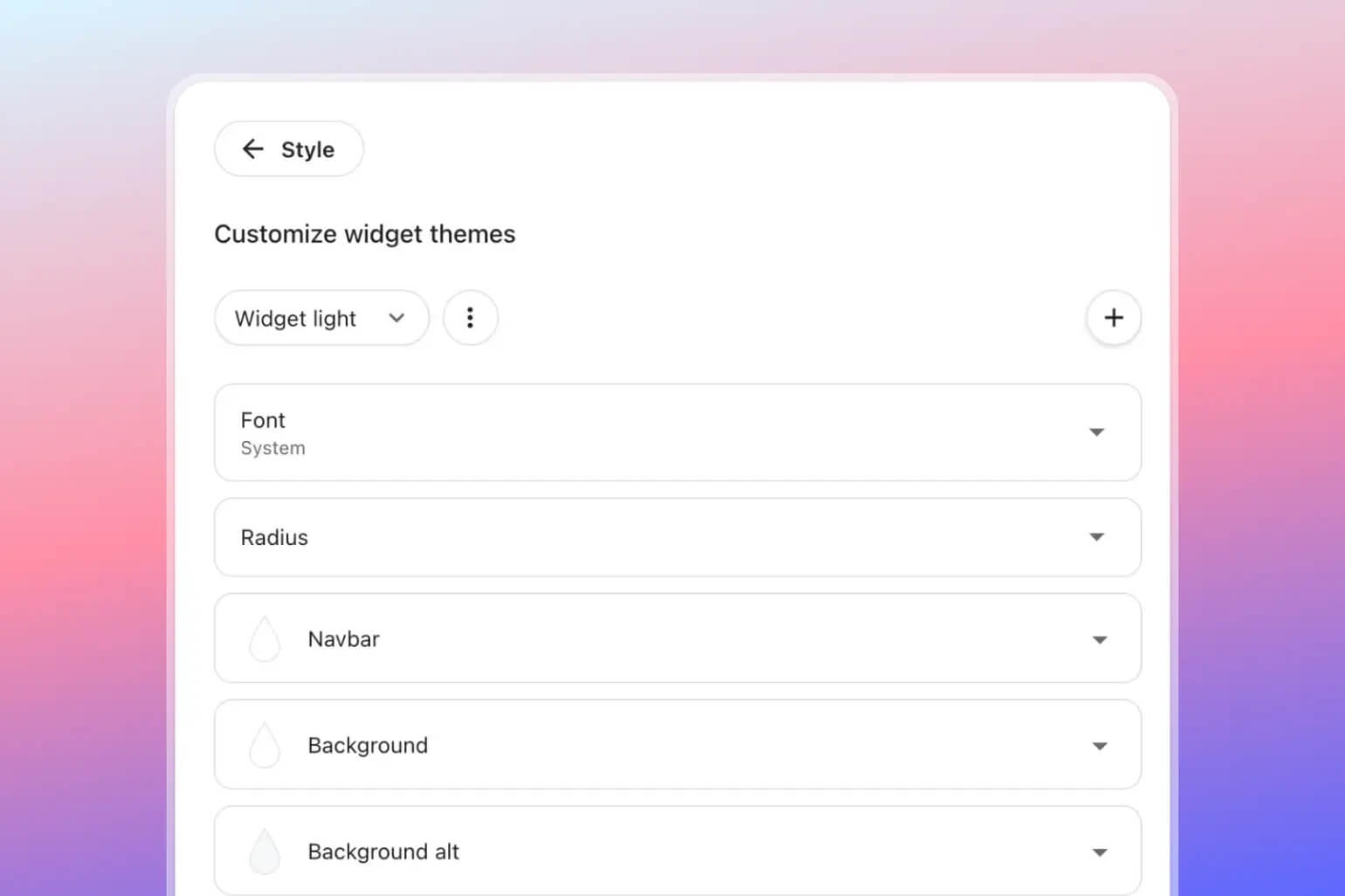Add a new theme with the plus button
Screen dimensions: 1345x896
pos(1114,318)
